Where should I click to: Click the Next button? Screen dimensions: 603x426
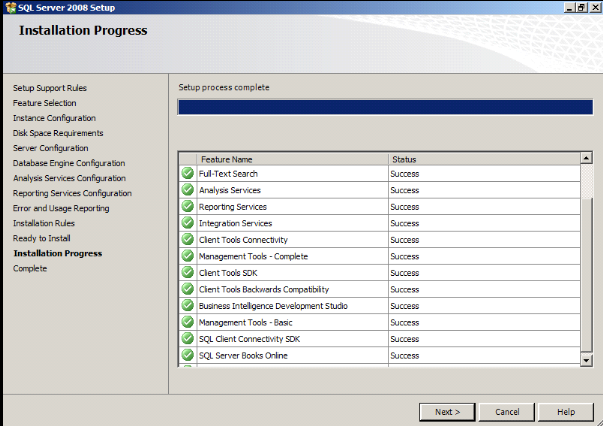tap(447, 411)
